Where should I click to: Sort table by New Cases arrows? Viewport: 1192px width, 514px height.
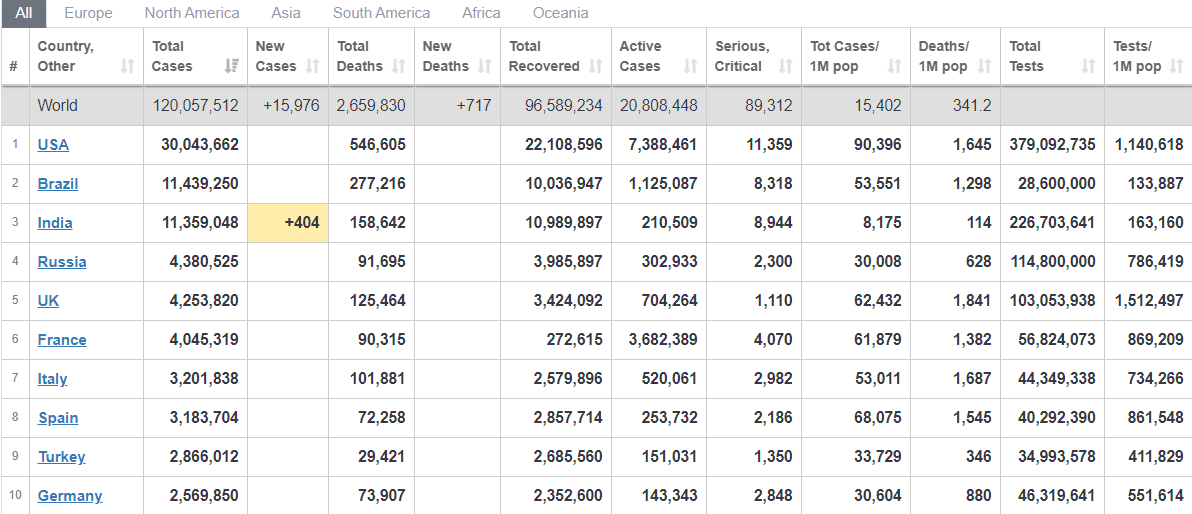312,67
